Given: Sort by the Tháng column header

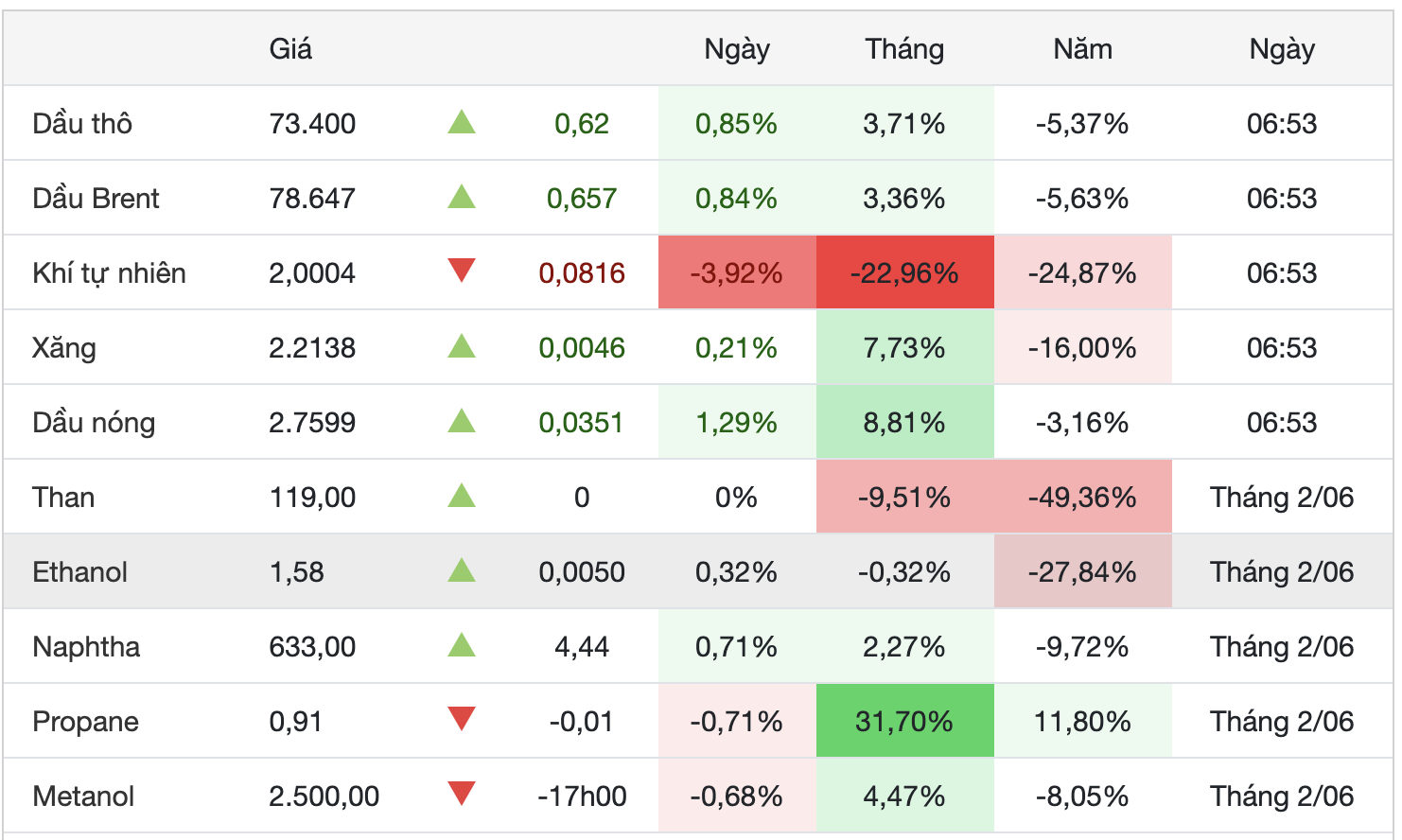Looking at the screenshot, I should [x=904, y=49].
